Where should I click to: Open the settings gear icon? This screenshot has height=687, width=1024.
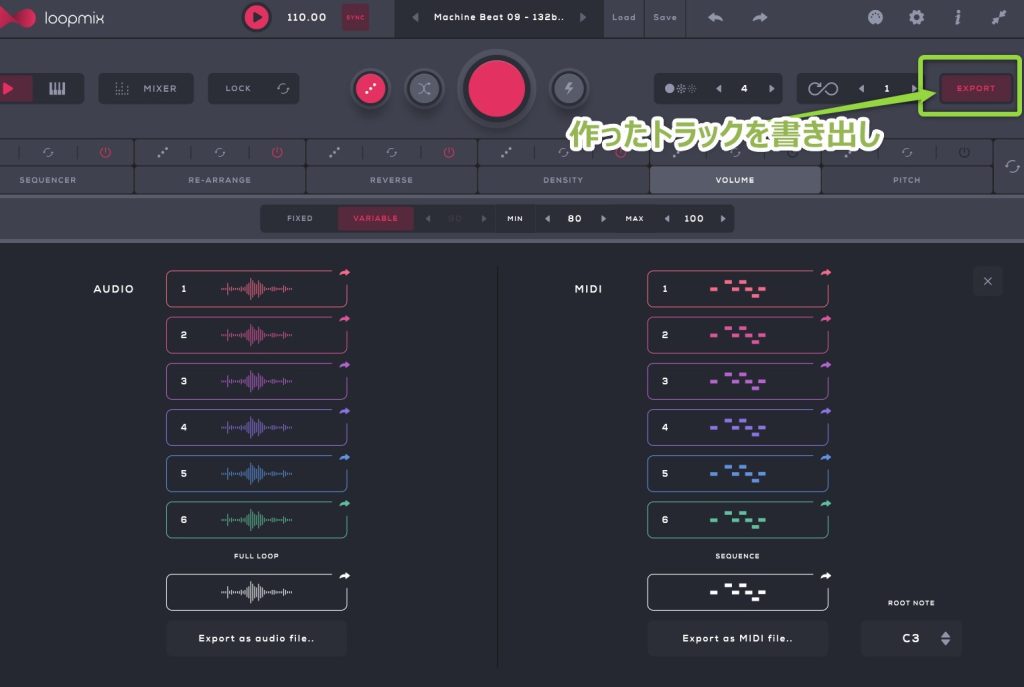click(916, 17)
